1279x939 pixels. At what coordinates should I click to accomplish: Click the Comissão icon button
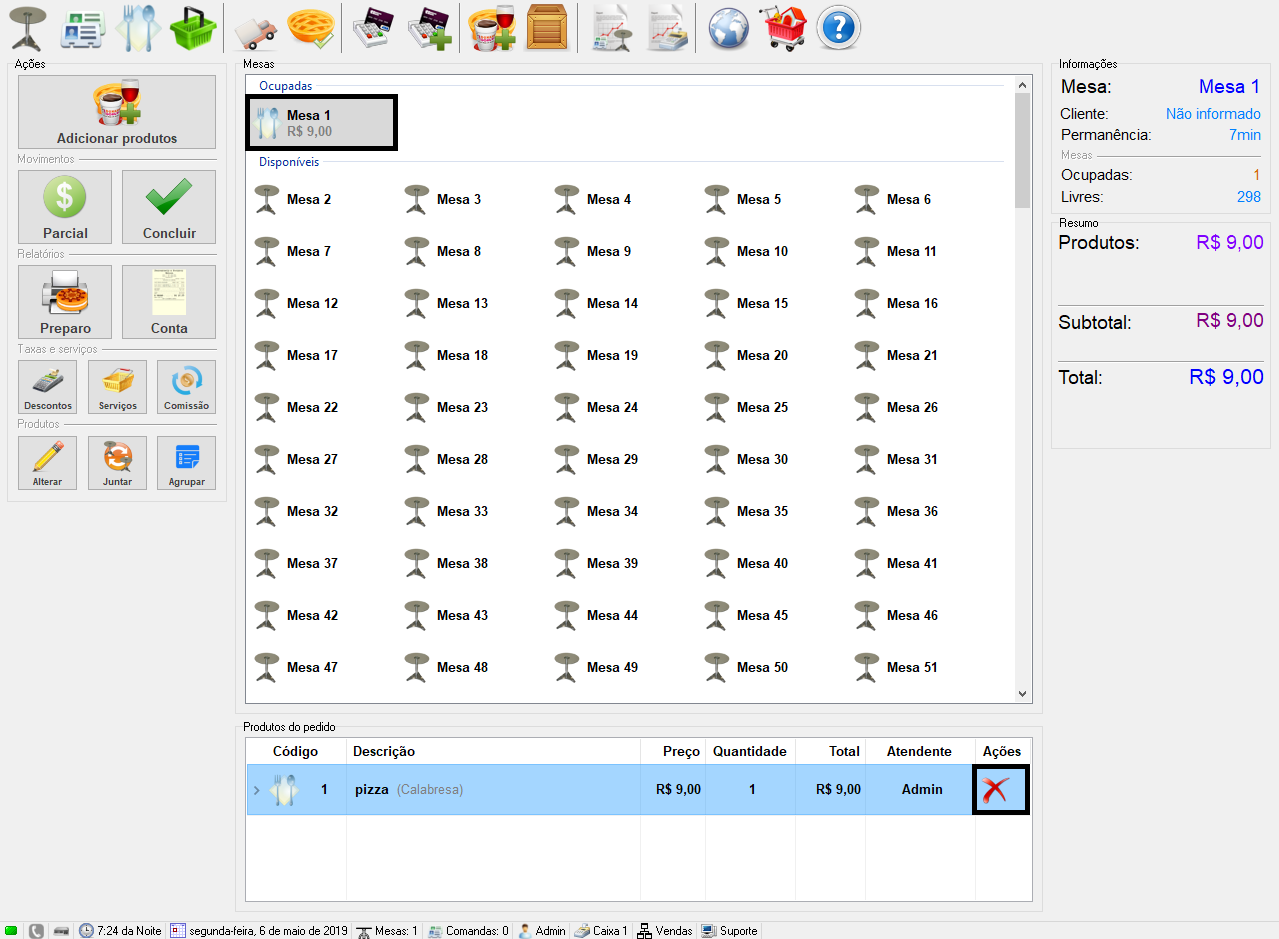pos(186,387)
